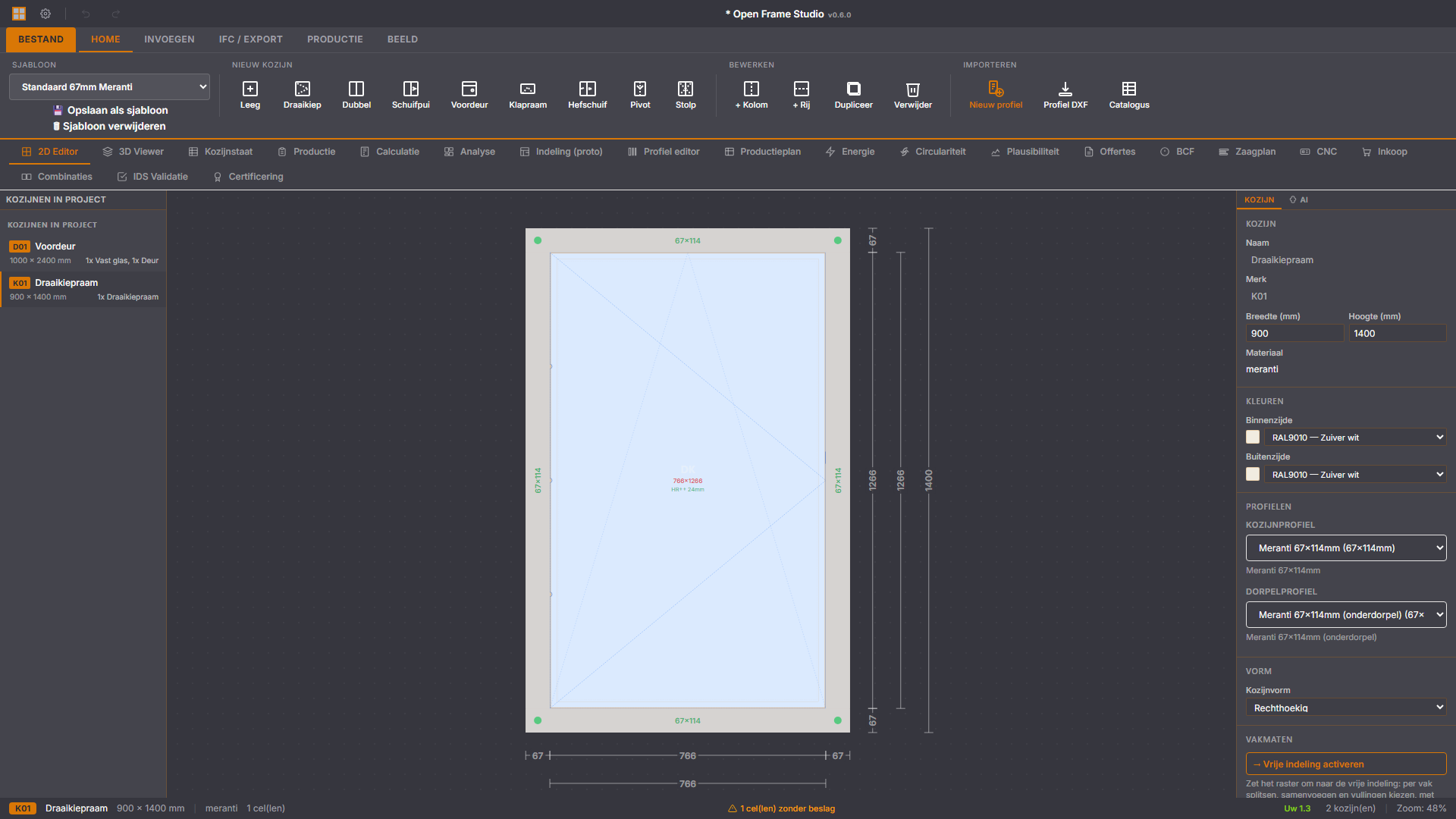The image size is (1456, 819).
Task: Add a Draaikiep window
Action: 303,95
